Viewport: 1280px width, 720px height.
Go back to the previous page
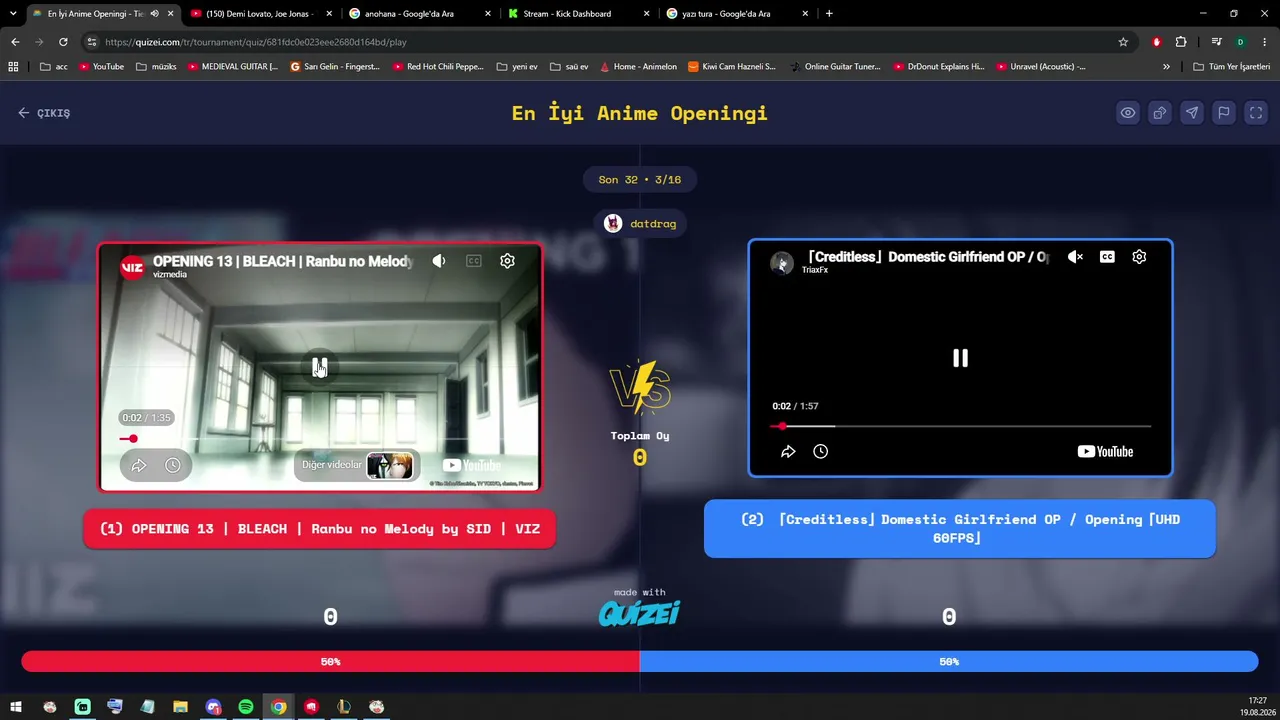[15, 42]
